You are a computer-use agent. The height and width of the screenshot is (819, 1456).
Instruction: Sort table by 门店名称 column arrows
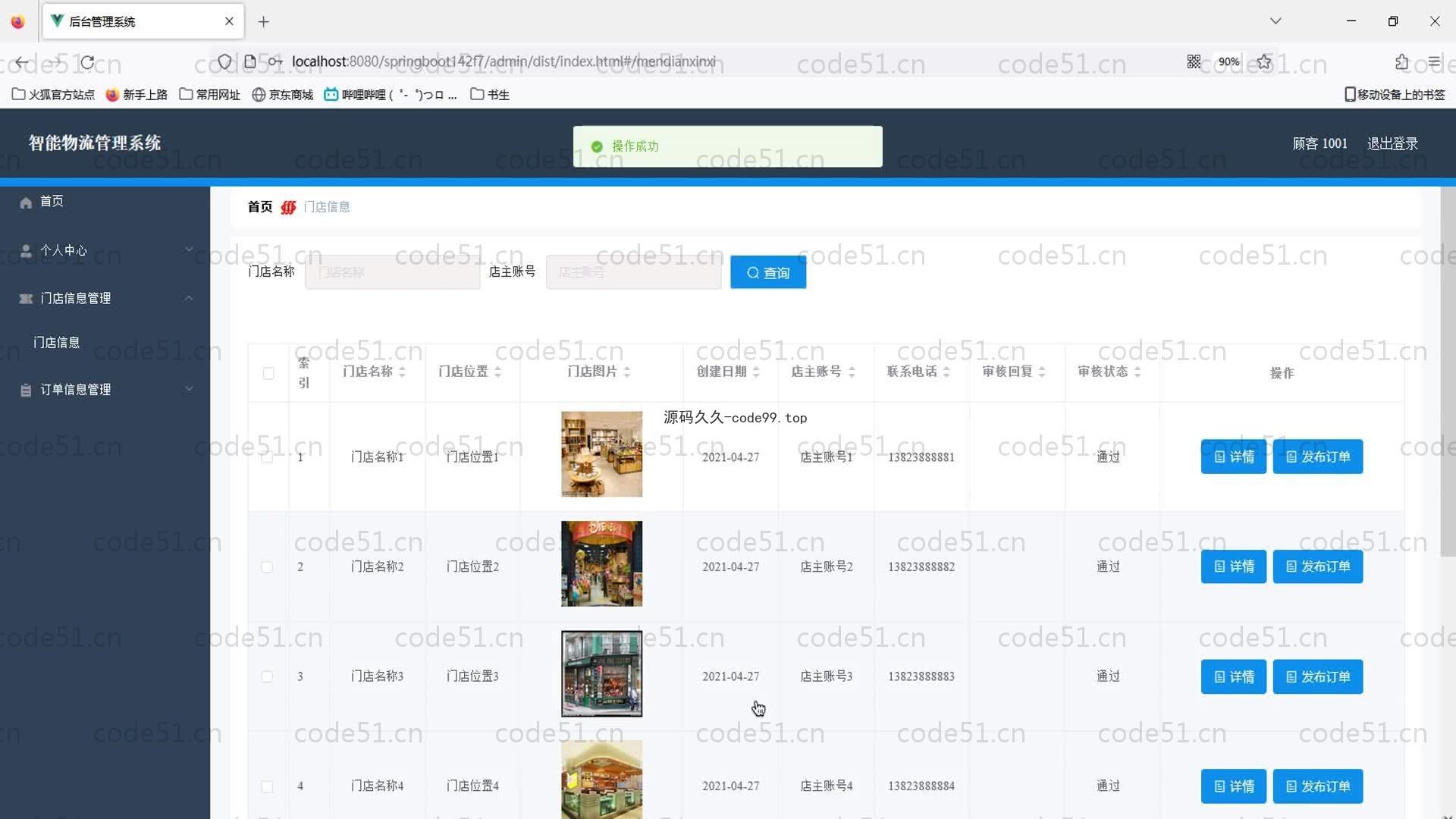[403, 372]
